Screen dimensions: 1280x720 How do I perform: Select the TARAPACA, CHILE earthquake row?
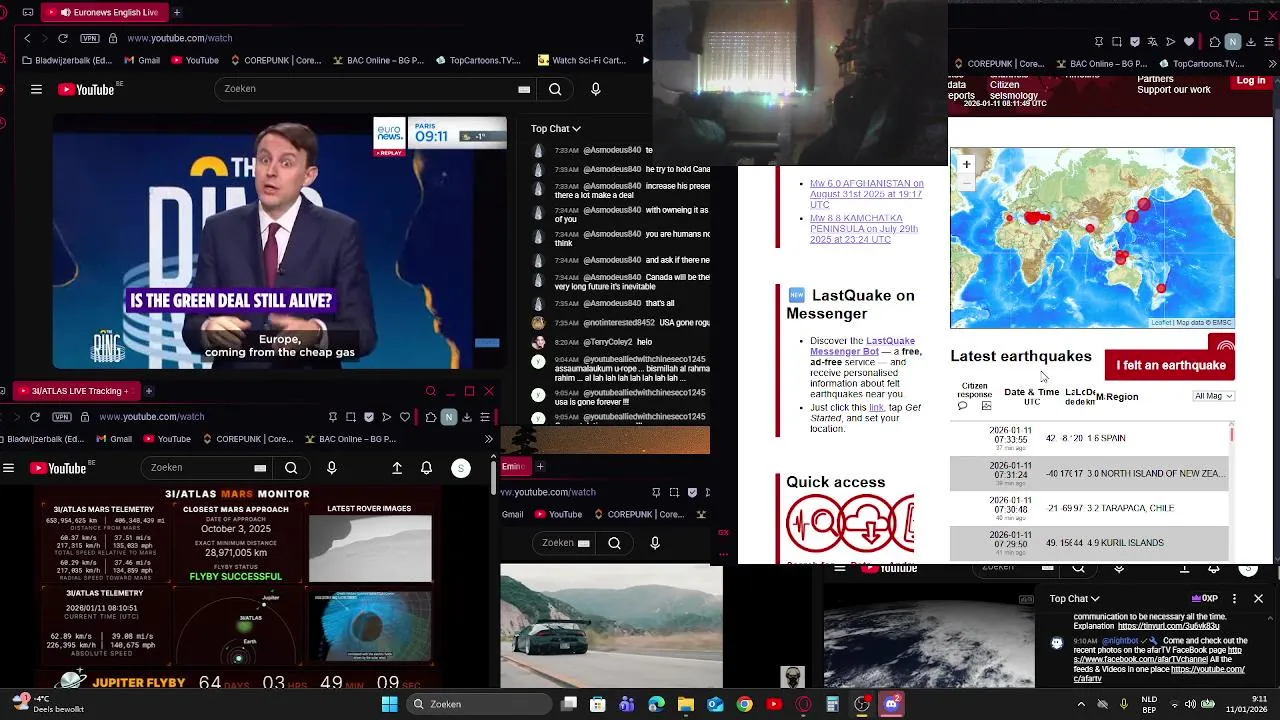(x=1088, y=508)
